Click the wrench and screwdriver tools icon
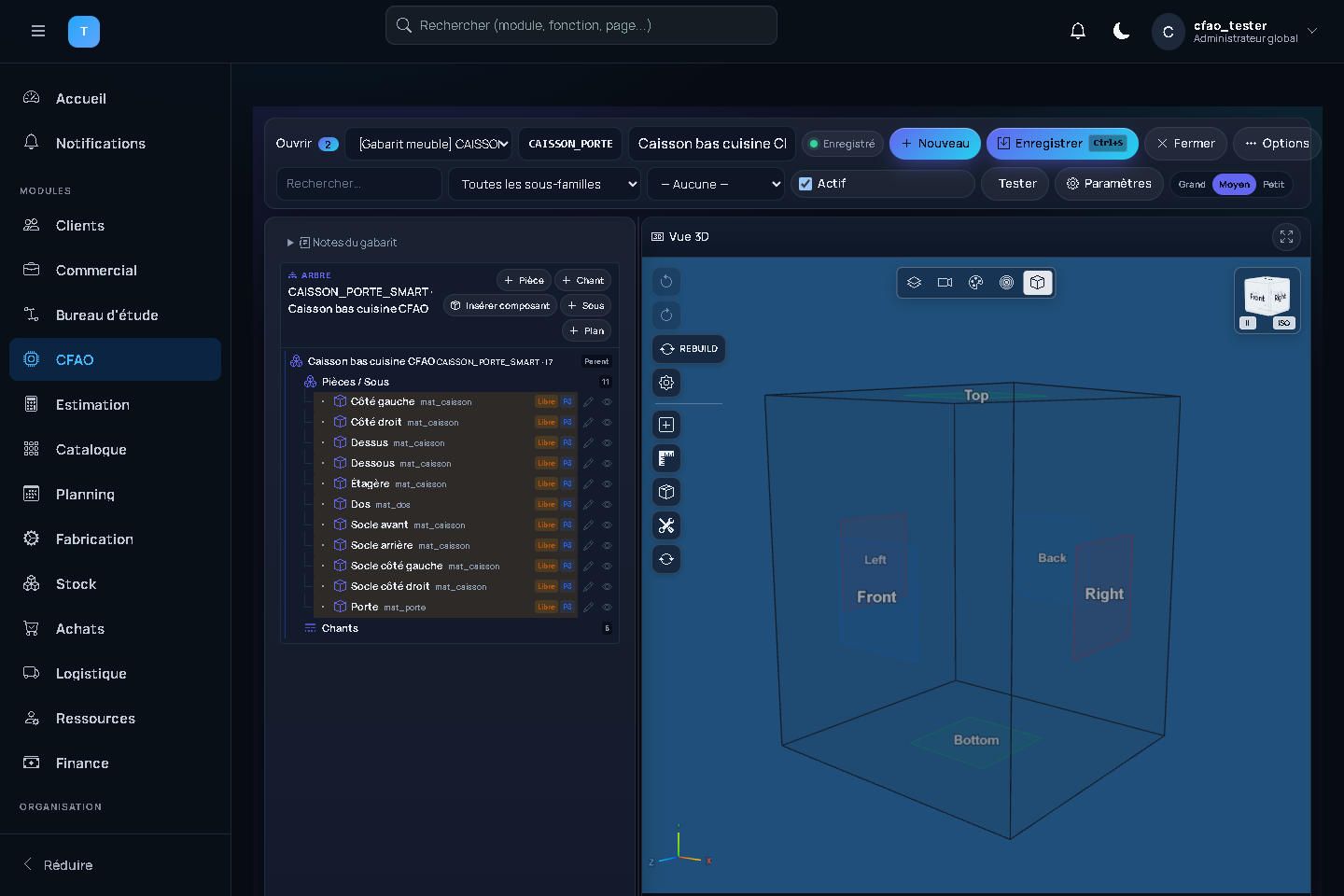1344x896 pixels. [666, 525]
